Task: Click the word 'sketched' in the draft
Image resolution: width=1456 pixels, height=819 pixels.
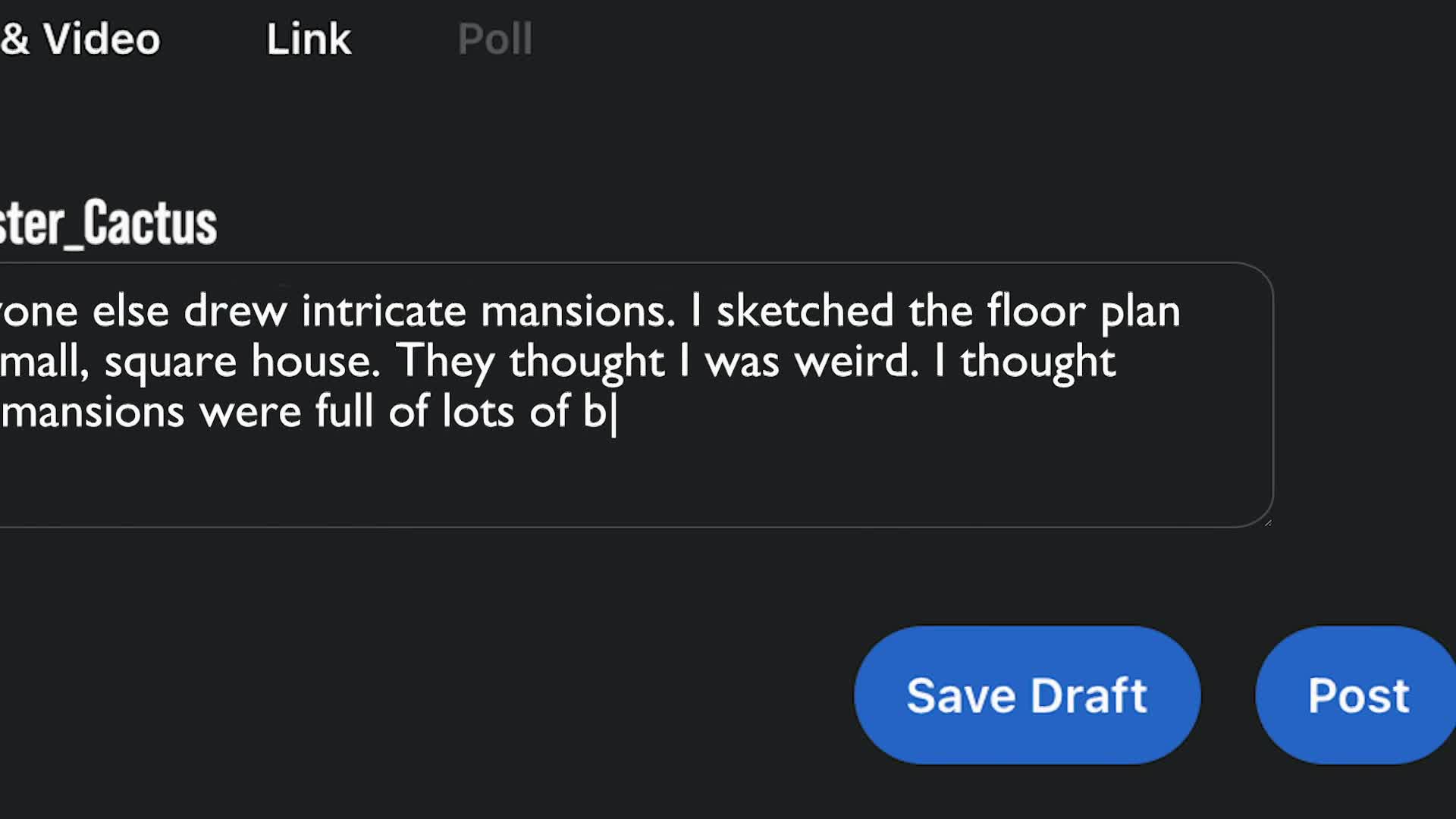Action: [805, 311]
